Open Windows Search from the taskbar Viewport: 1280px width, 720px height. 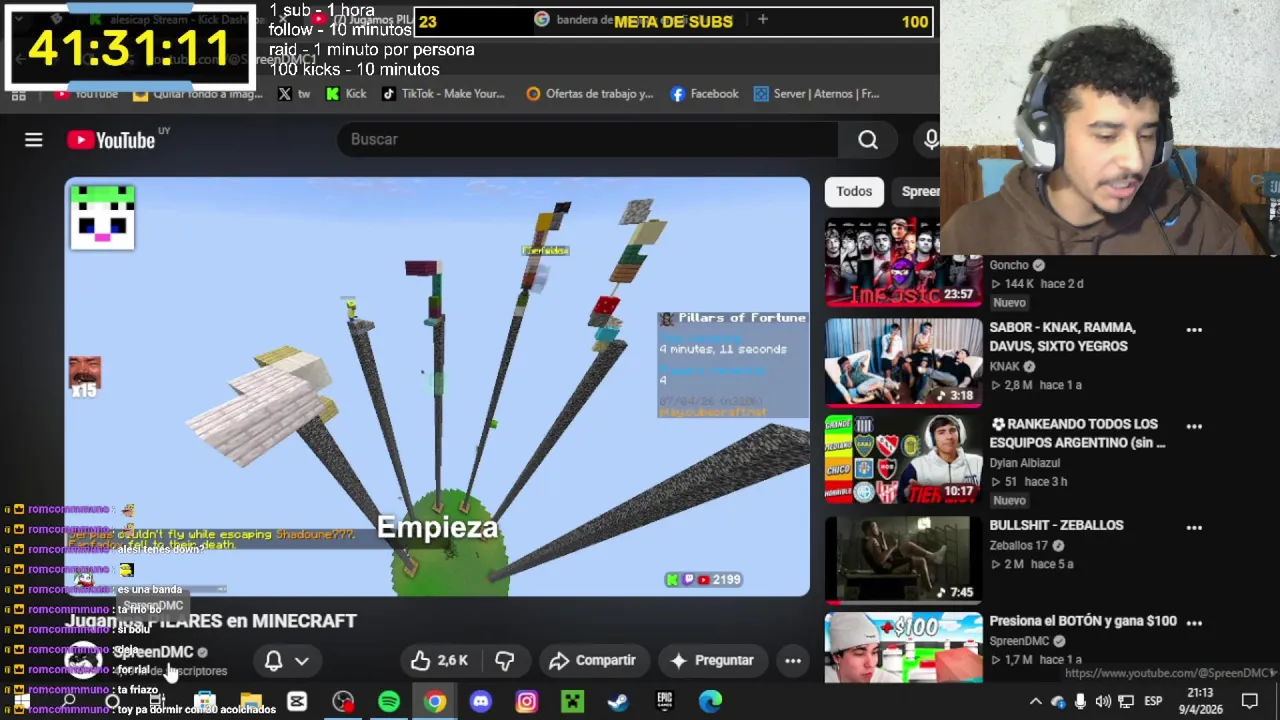click(68, 701)
